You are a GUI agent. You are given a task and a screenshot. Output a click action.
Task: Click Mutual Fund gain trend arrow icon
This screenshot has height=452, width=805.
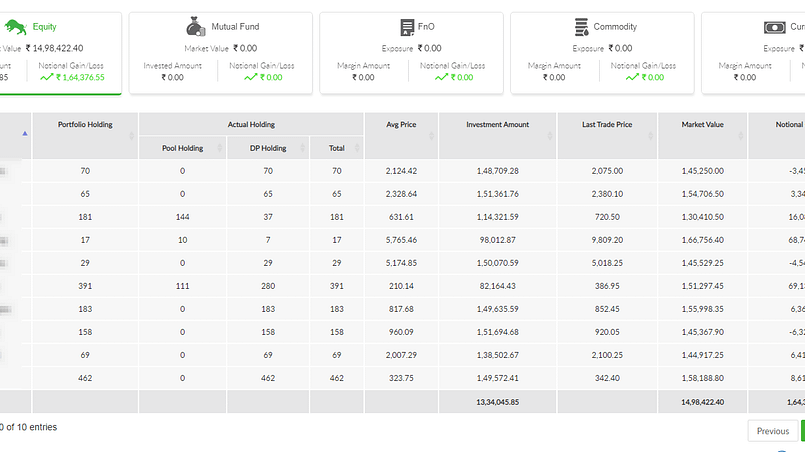(x=251, y=78)
